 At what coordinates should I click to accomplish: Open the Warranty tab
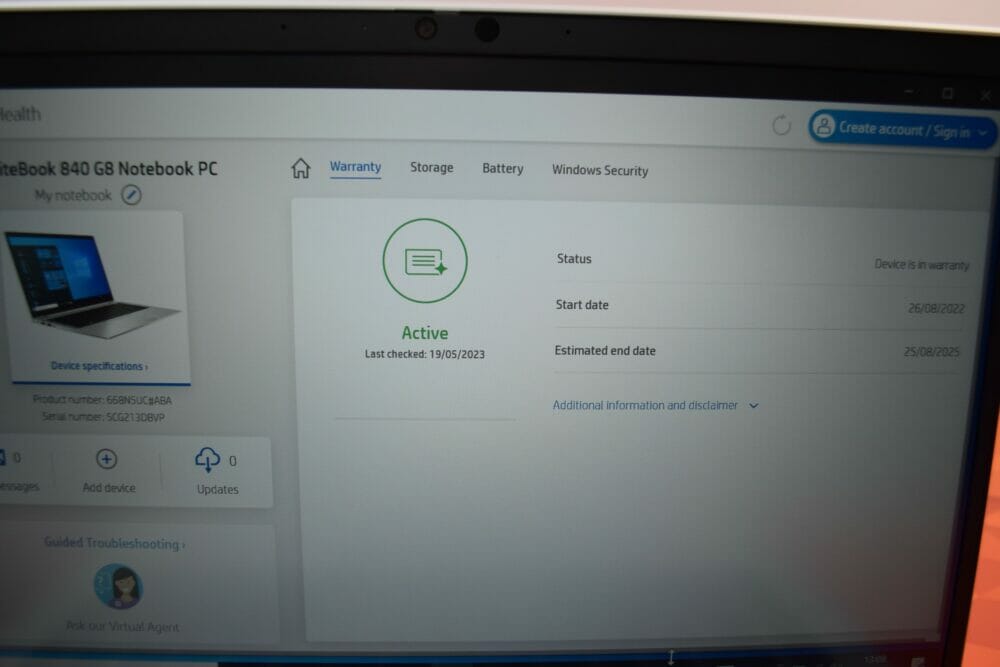355,167
